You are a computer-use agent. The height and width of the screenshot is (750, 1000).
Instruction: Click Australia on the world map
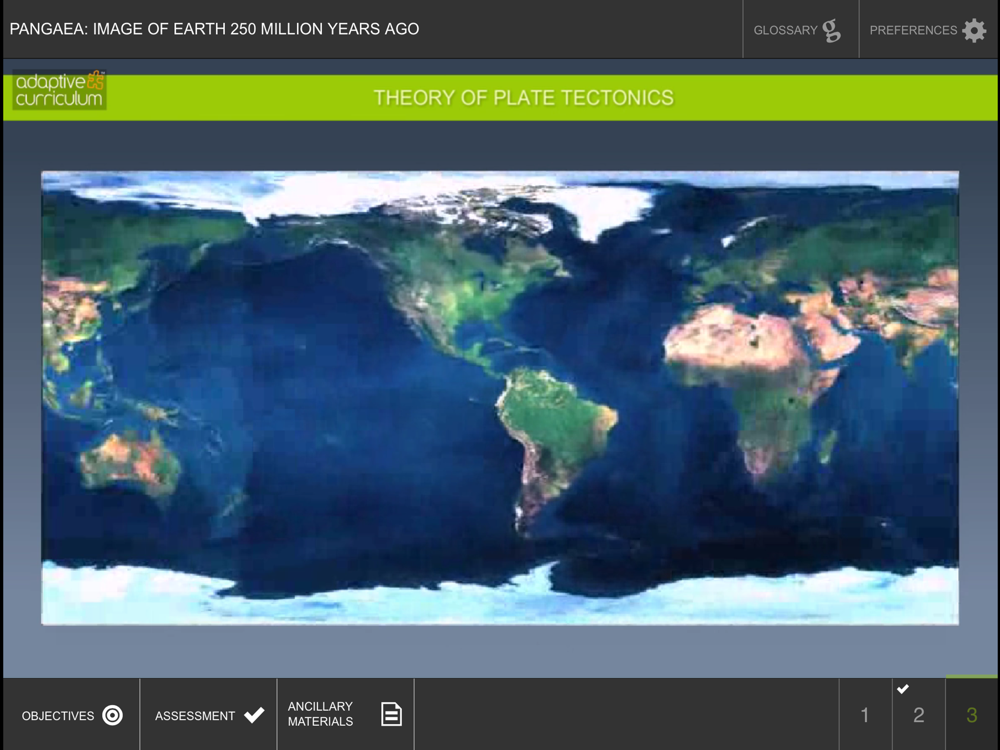tap(130, 462)
